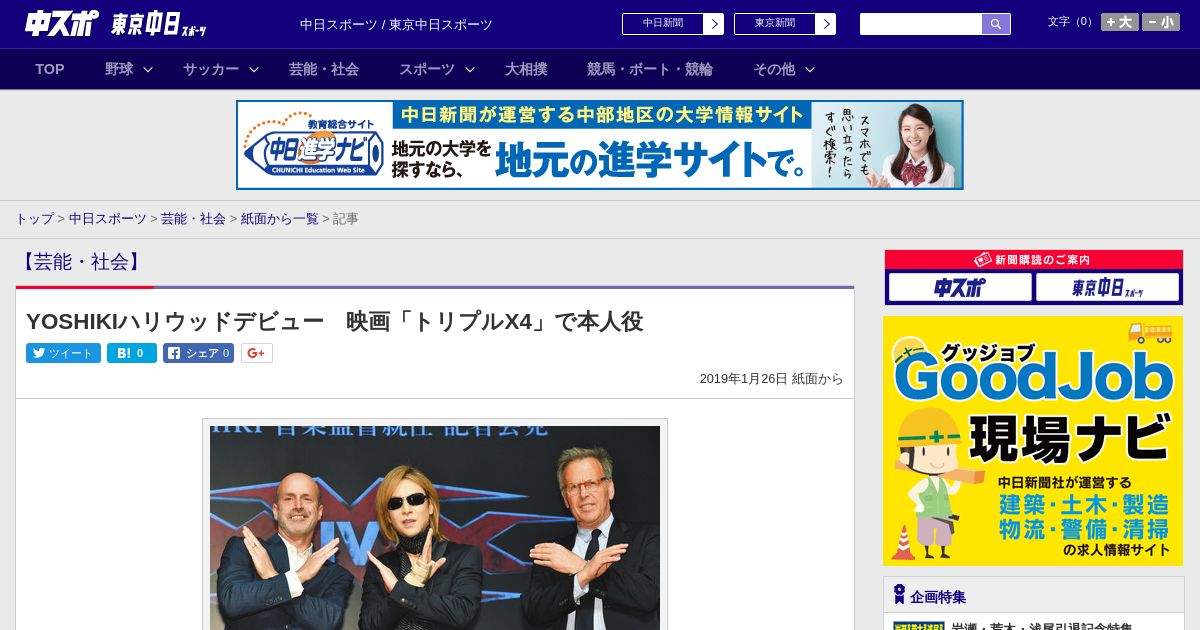The height and width of the screenshot is (630, 1200).
Task: Click the search magnifier button
Action: click(x=996, y=24)
